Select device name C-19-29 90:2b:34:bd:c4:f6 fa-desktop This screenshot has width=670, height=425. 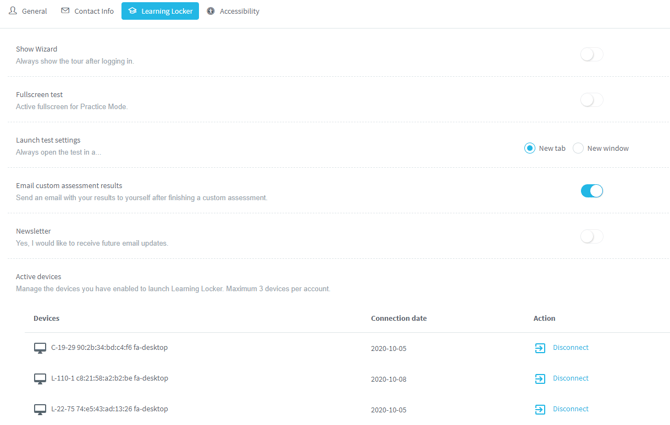tap(109, 348)
